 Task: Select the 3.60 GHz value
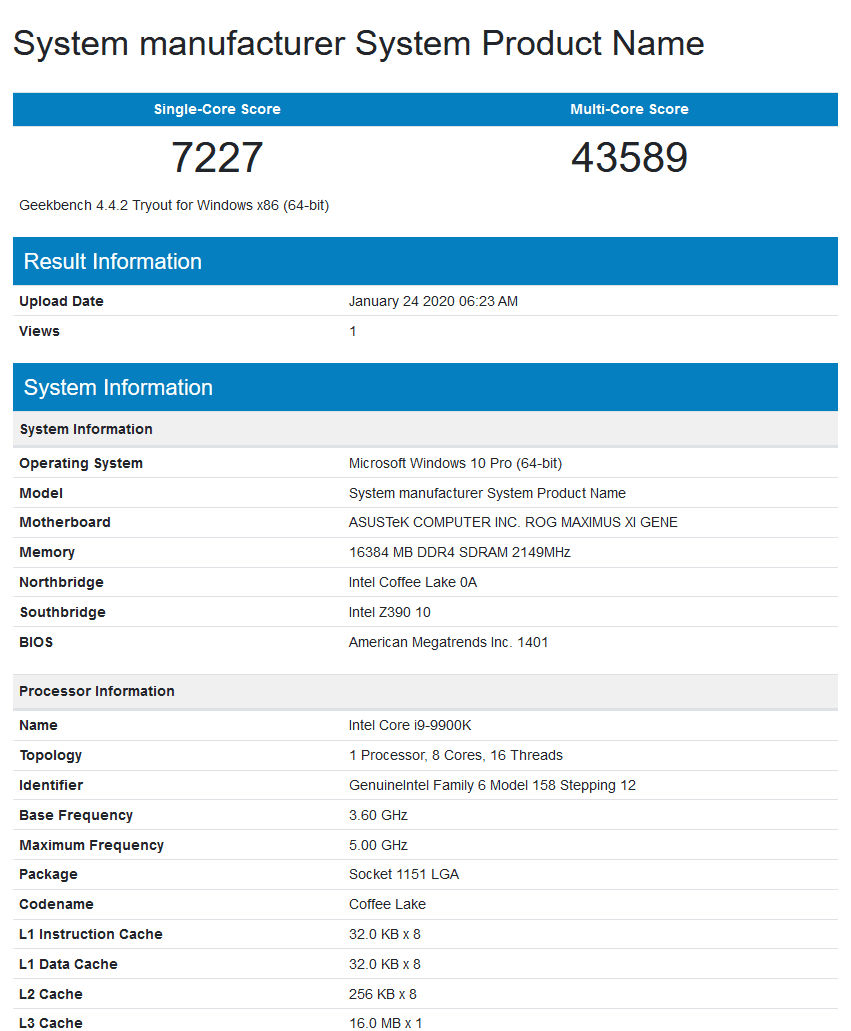(x=378, y=815)
